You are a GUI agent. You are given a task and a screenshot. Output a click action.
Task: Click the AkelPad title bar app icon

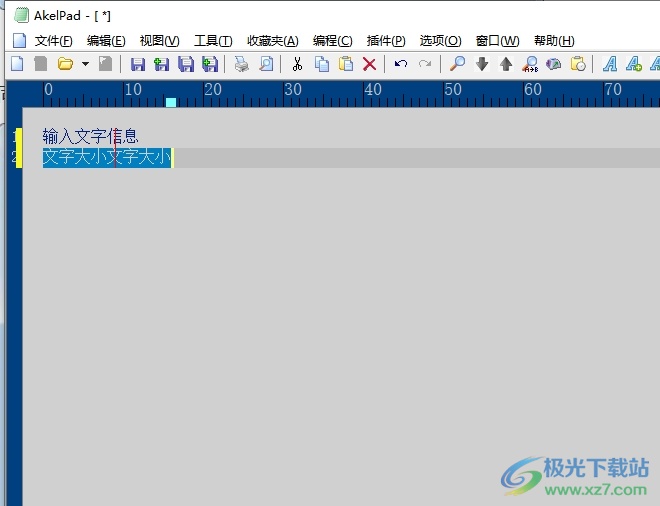coord(21,15)
